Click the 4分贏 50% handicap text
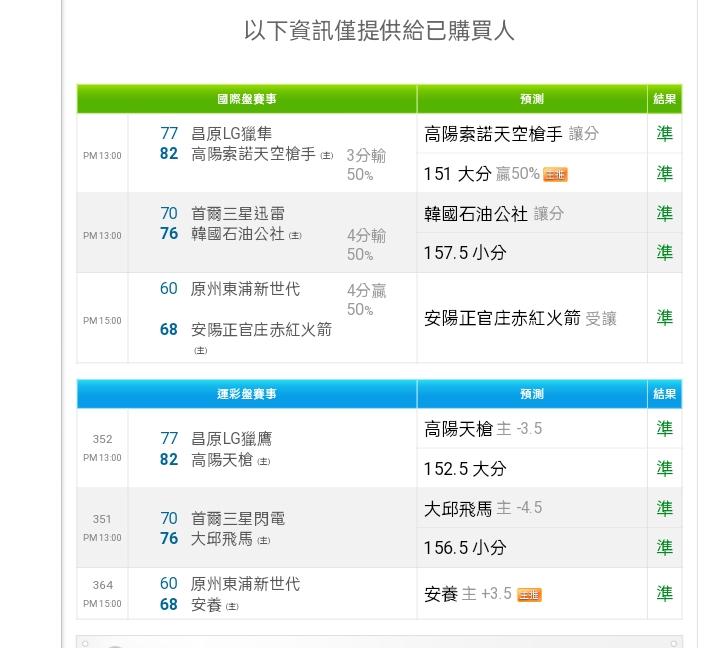This screenshot has width=720, height=648. [366, 299]
